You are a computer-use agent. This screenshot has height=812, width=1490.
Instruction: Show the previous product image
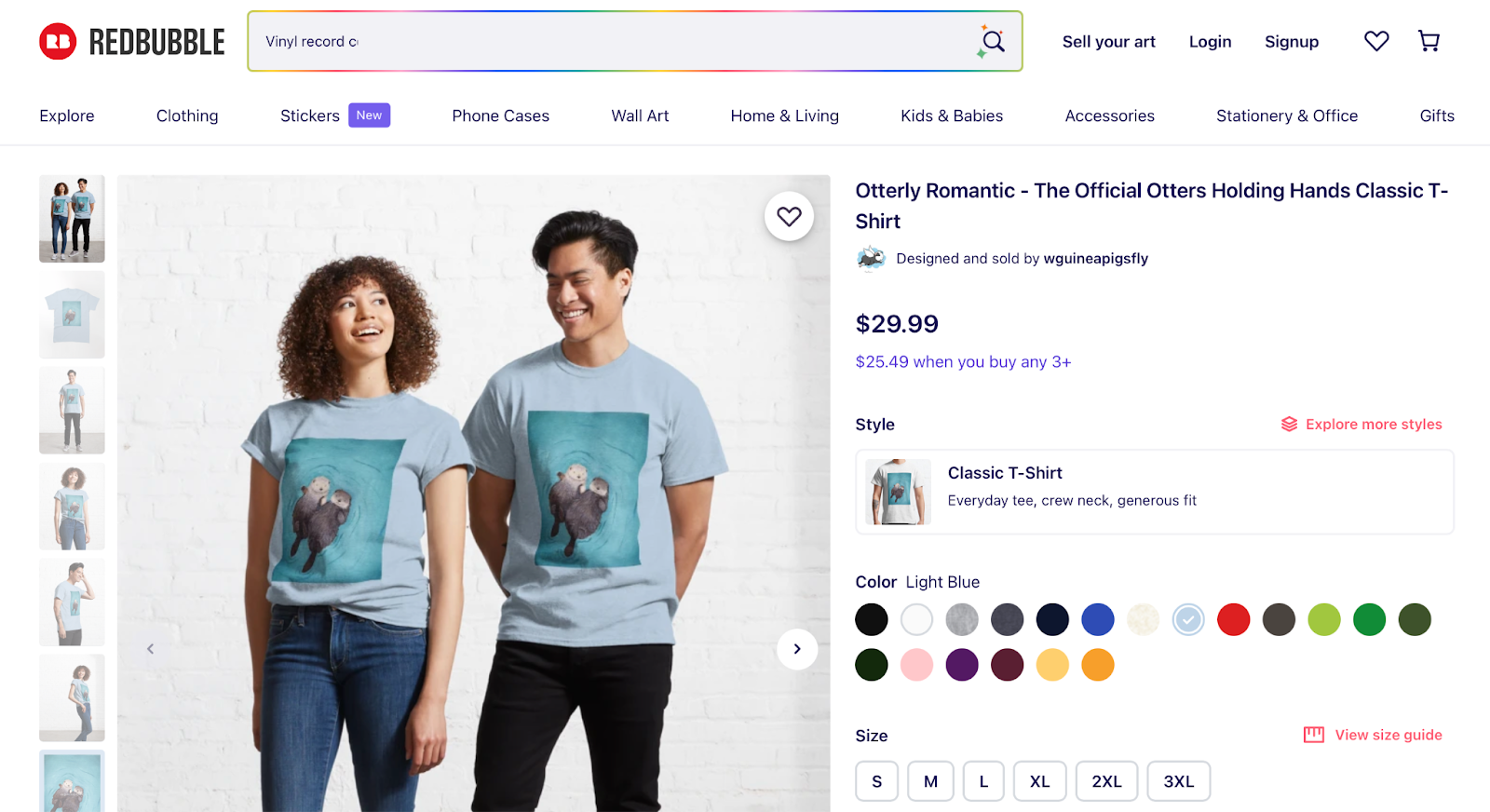pos(150,649)
